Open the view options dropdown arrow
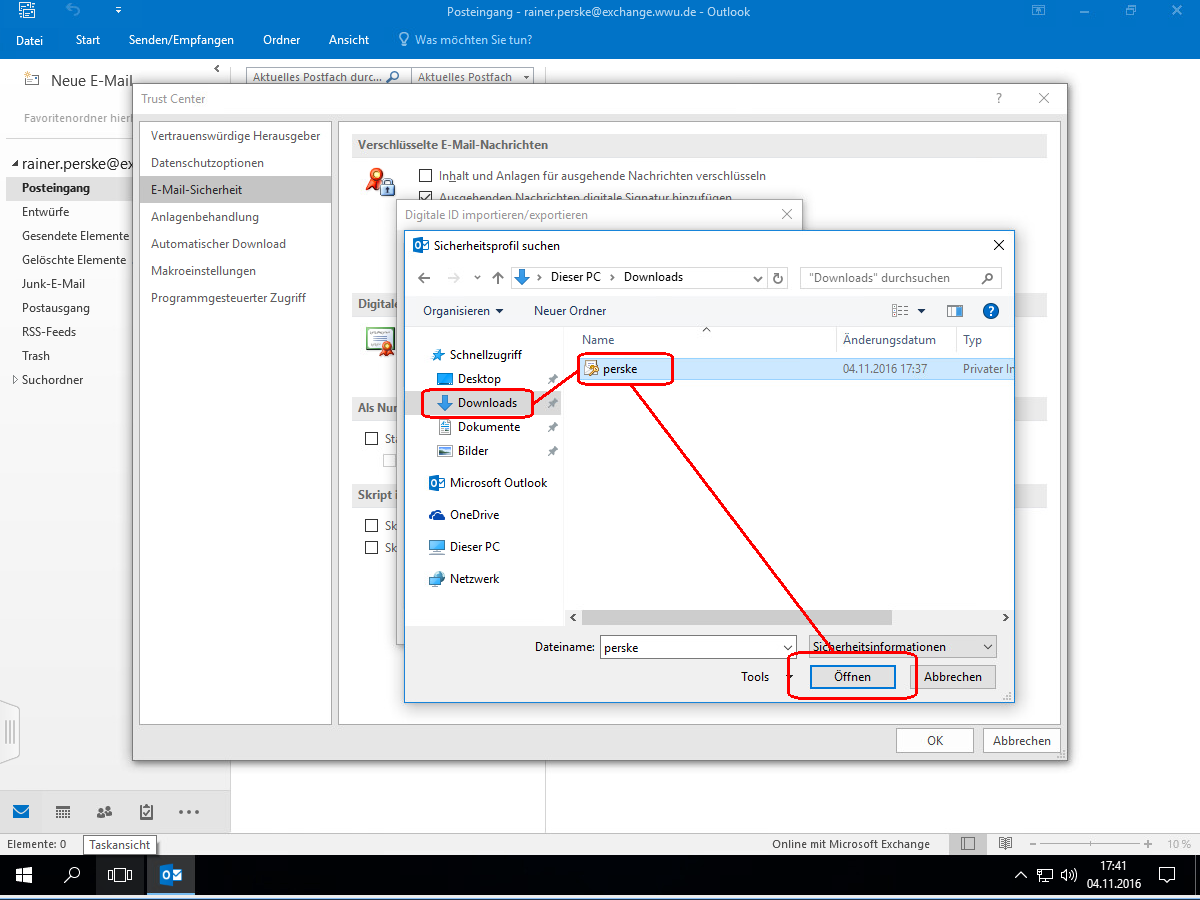This screenshot has width=1200, height=900. [921, 311]
